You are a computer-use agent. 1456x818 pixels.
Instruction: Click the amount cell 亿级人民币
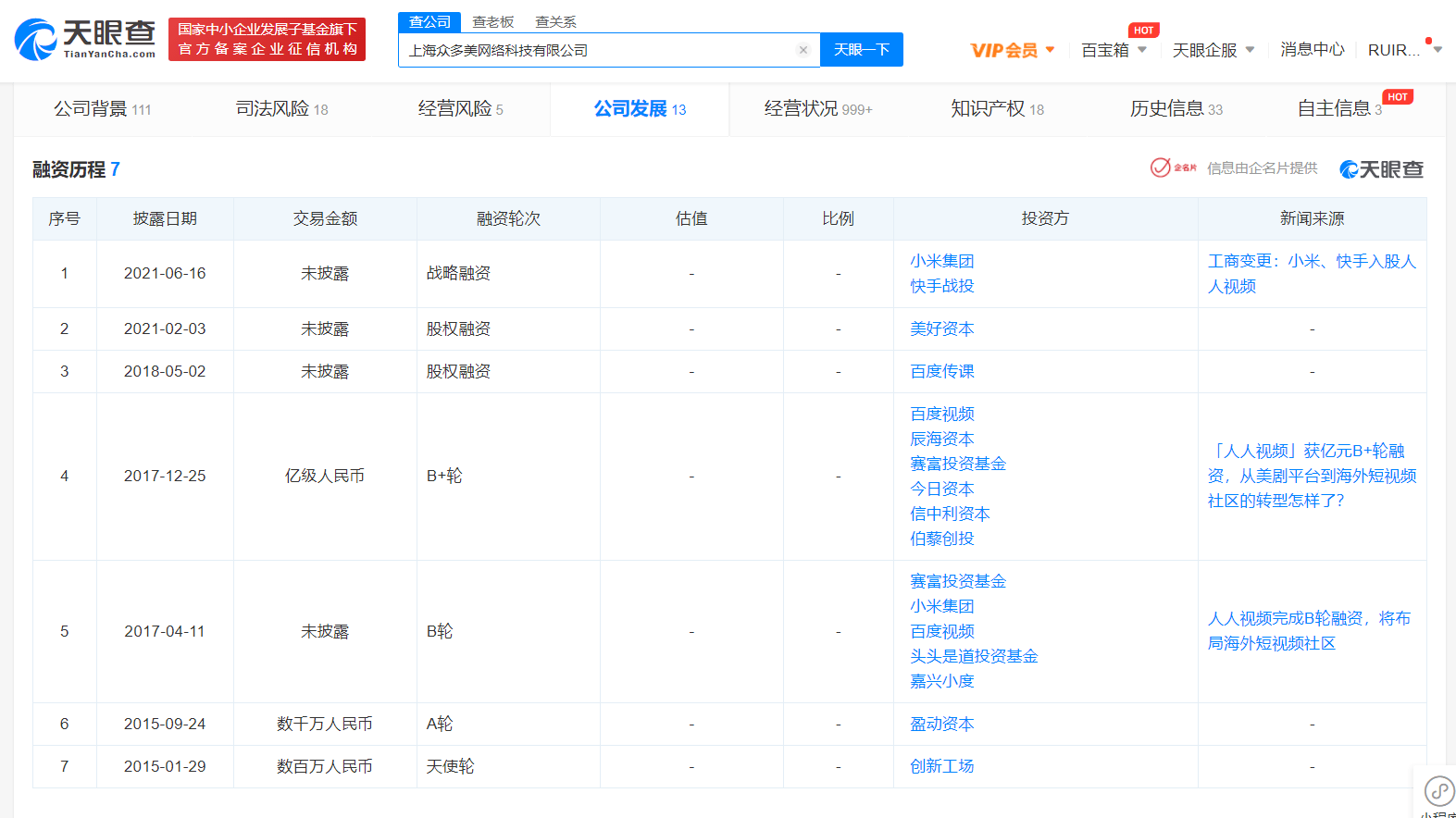pyautogui.click(x=325, y=476)
